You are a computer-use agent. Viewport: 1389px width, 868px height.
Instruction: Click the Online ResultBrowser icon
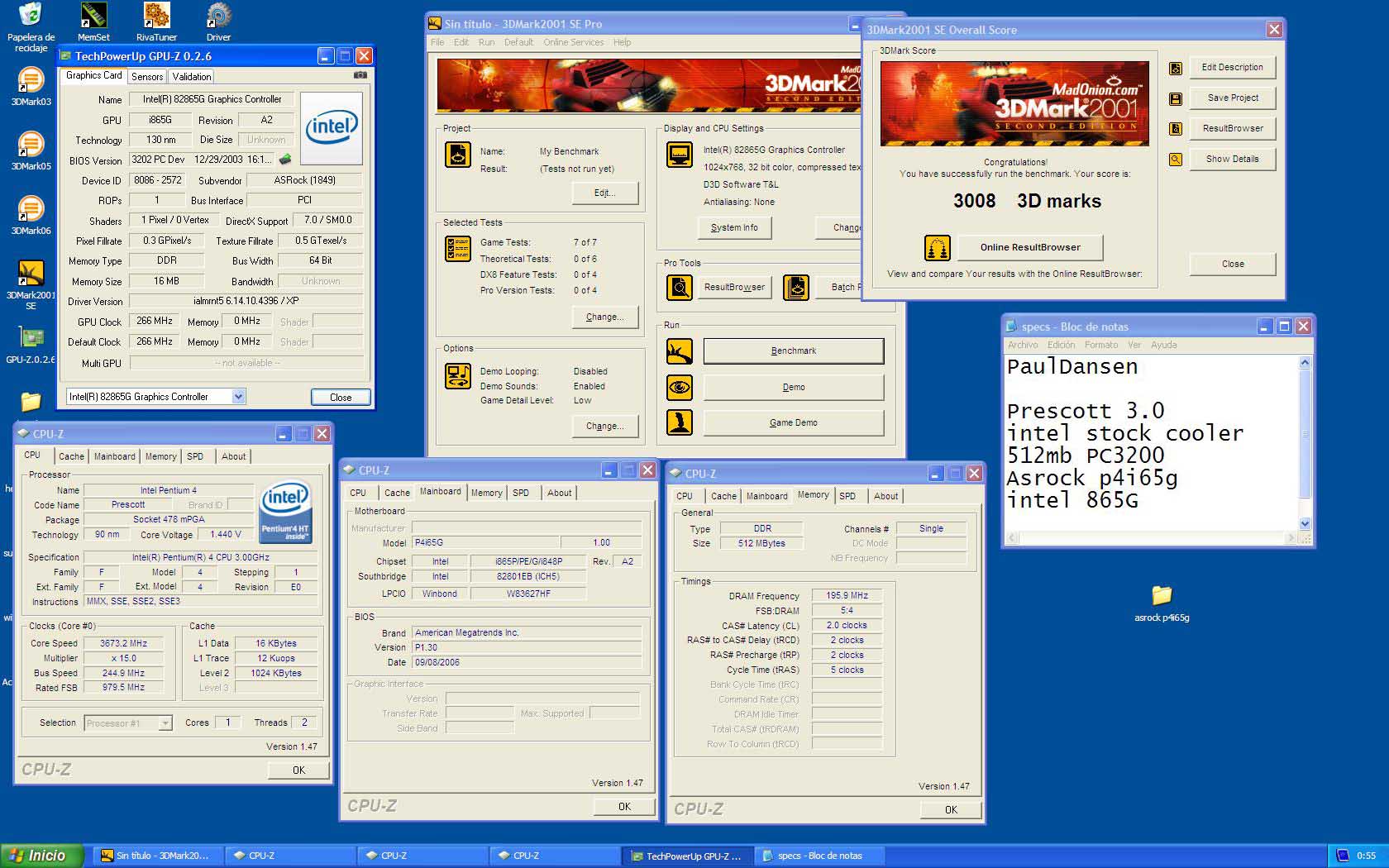[936, 247]
